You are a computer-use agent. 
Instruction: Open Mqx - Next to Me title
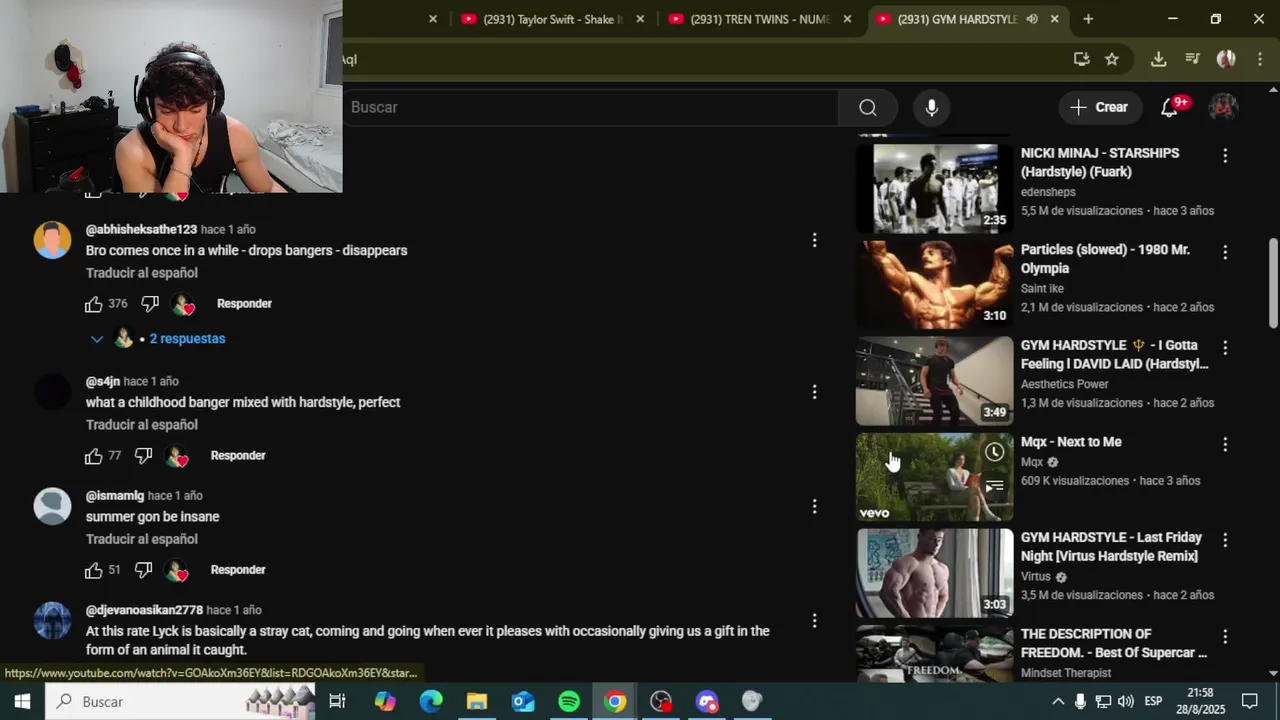[1071, 442]
